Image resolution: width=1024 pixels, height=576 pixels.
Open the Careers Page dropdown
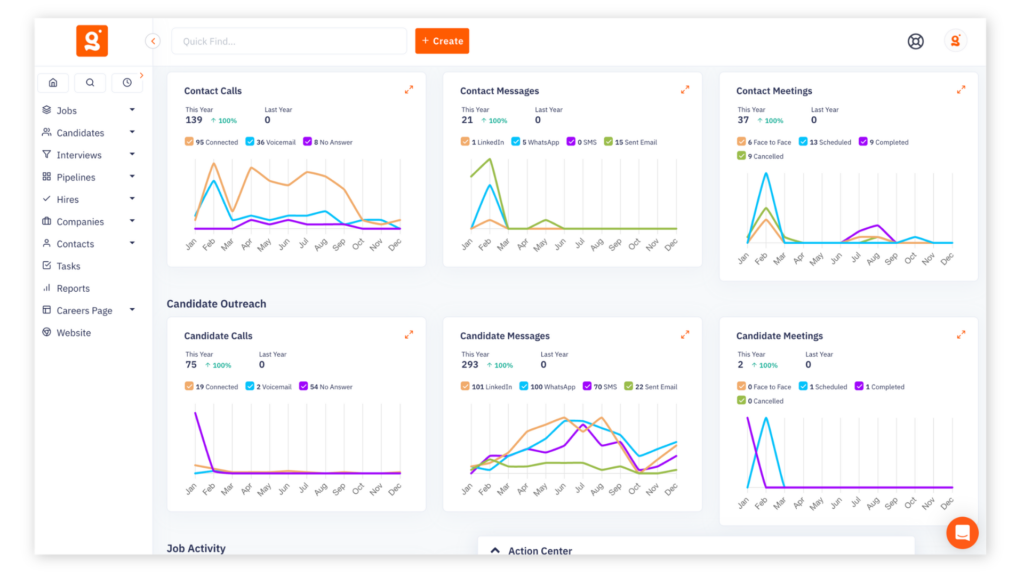(131, 310)
